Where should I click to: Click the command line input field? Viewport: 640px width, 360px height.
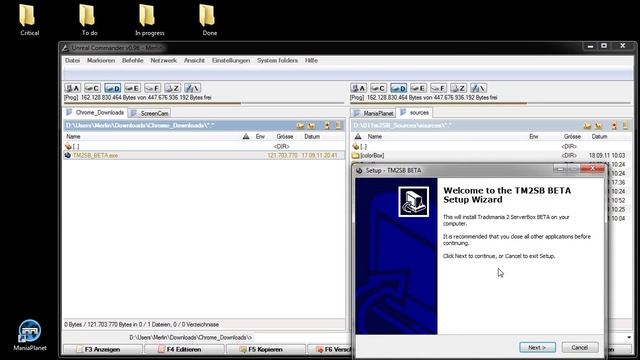coord(302,338)
